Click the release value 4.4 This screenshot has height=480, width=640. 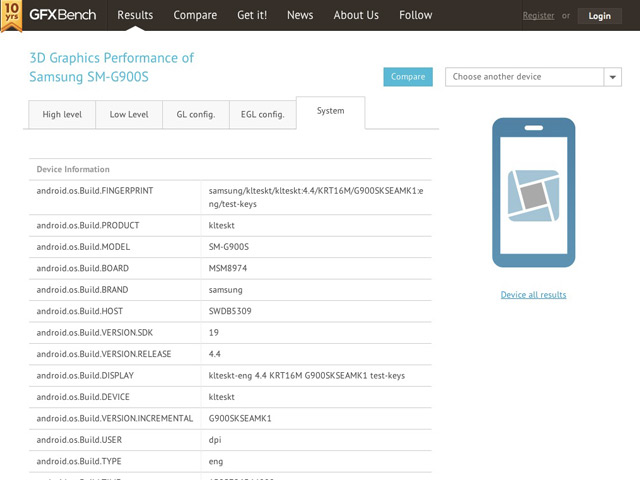point(215,354)
